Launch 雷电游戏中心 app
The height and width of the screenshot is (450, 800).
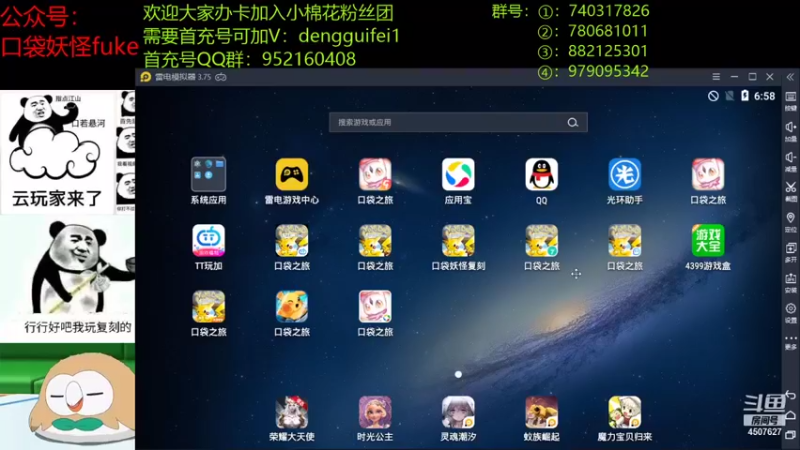coord(291,174)
